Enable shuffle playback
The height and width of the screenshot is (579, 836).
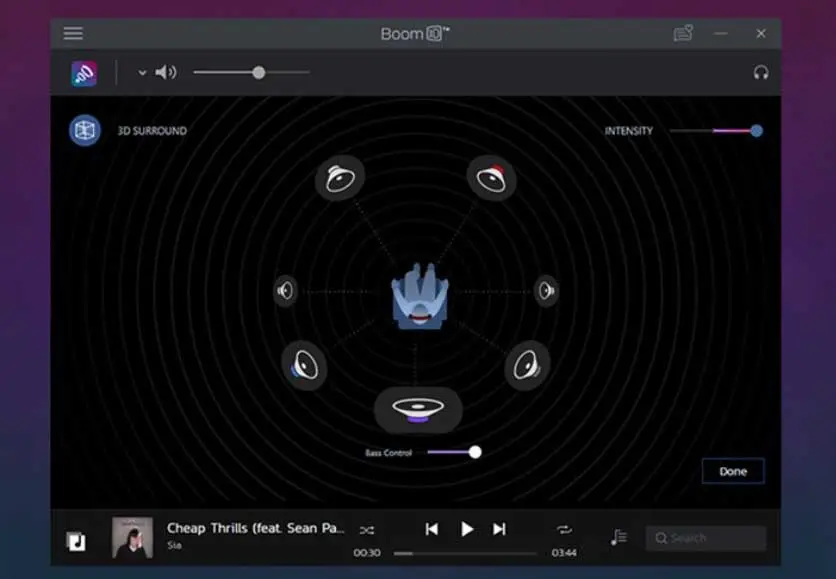pyautogui.click(x=367, y=530)
